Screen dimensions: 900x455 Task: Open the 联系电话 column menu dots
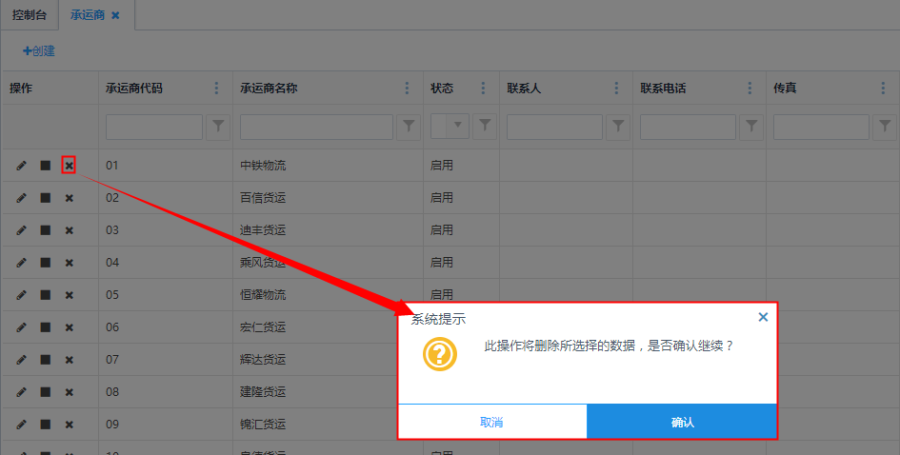click(x=749, y=88)
